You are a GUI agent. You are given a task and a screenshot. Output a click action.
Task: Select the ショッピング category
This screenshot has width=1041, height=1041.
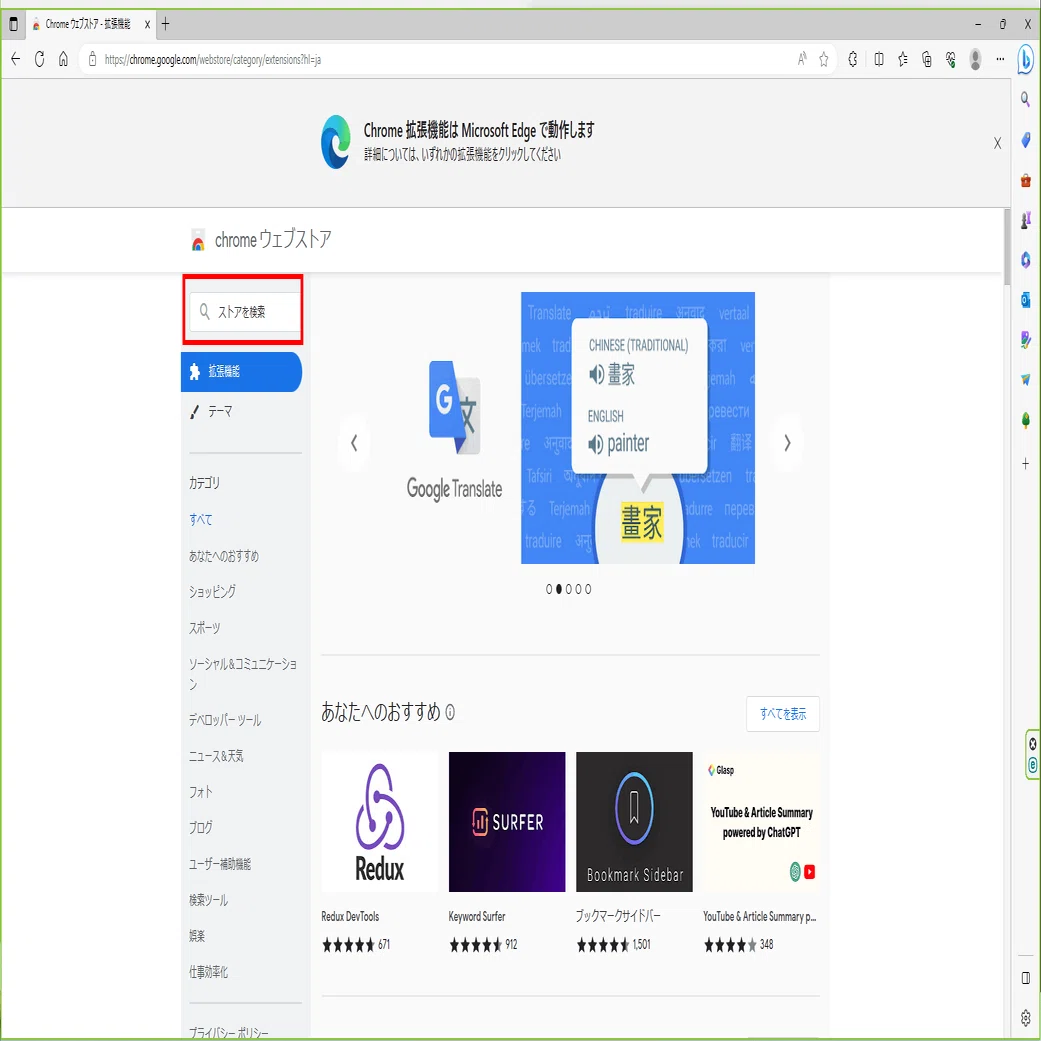tap(212, 592)
